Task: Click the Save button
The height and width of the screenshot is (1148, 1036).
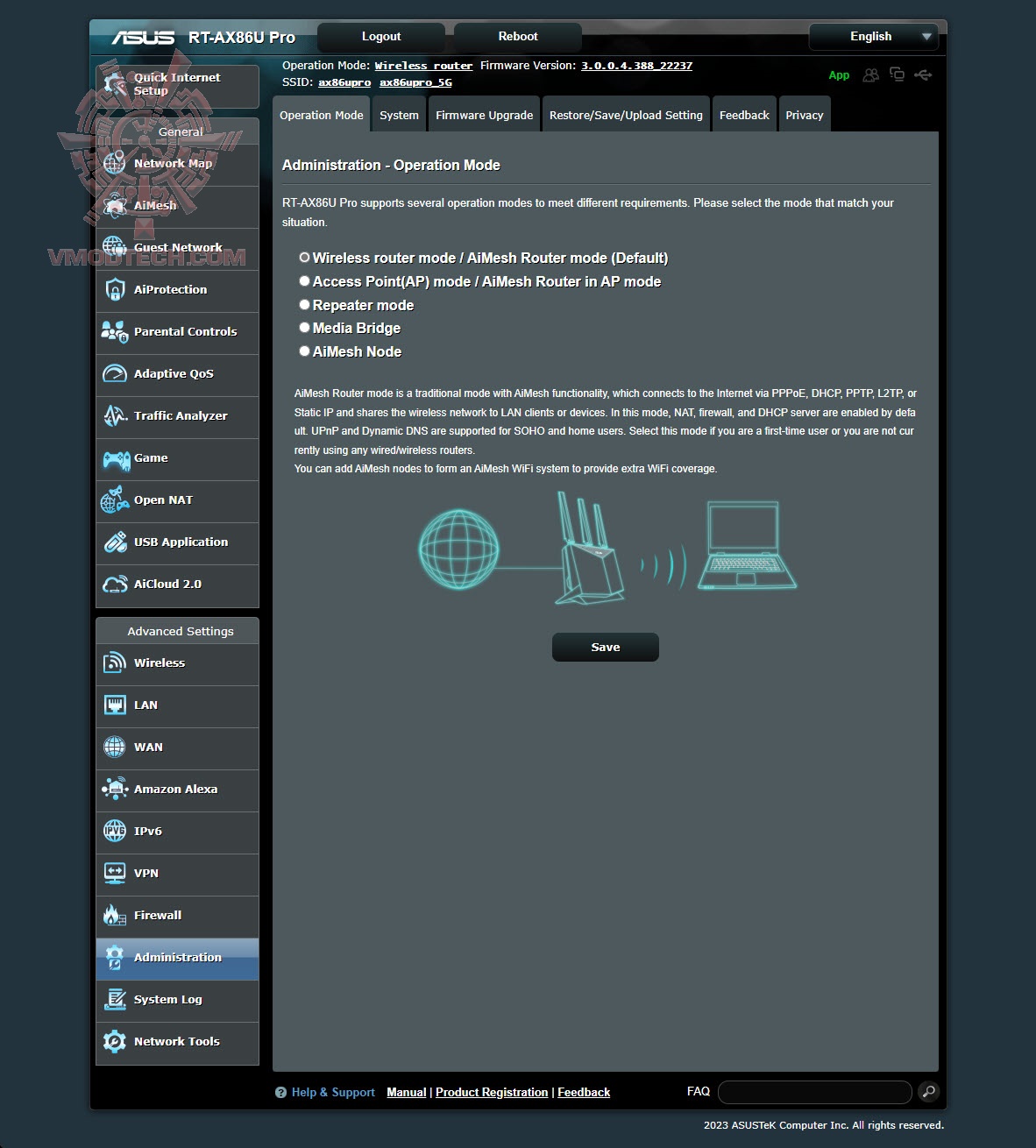Action: click(605, 647)
